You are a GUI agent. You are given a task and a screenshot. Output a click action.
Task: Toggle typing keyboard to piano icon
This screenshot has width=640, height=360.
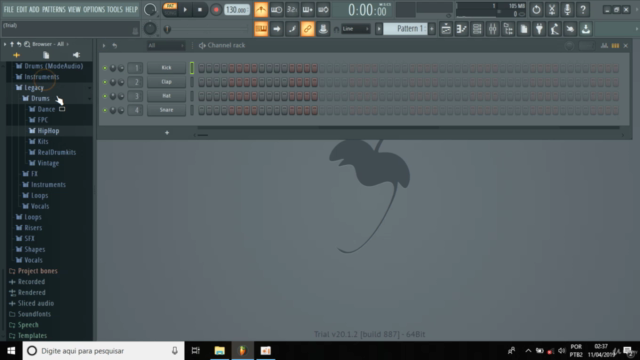261,29
